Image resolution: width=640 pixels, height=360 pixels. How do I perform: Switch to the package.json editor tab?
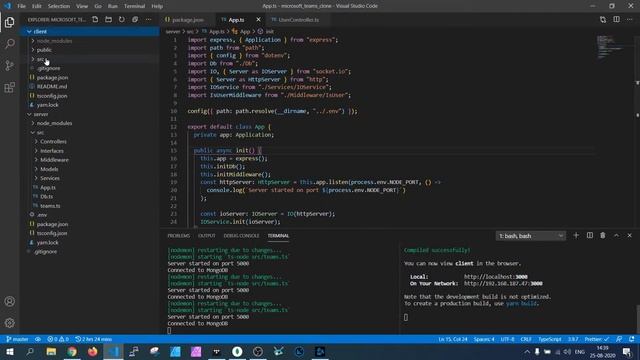tap(187, 20)
